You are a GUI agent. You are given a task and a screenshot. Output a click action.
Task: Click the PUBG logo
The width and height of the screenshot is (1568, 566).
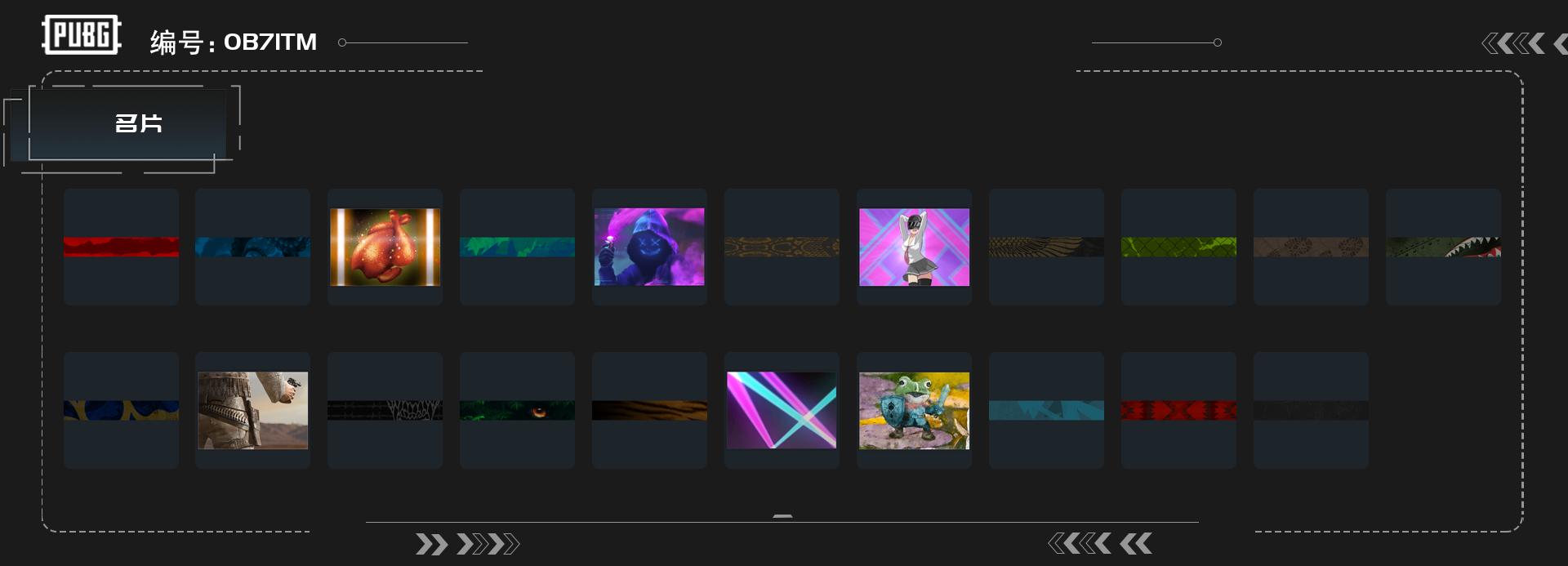(82, 34)
